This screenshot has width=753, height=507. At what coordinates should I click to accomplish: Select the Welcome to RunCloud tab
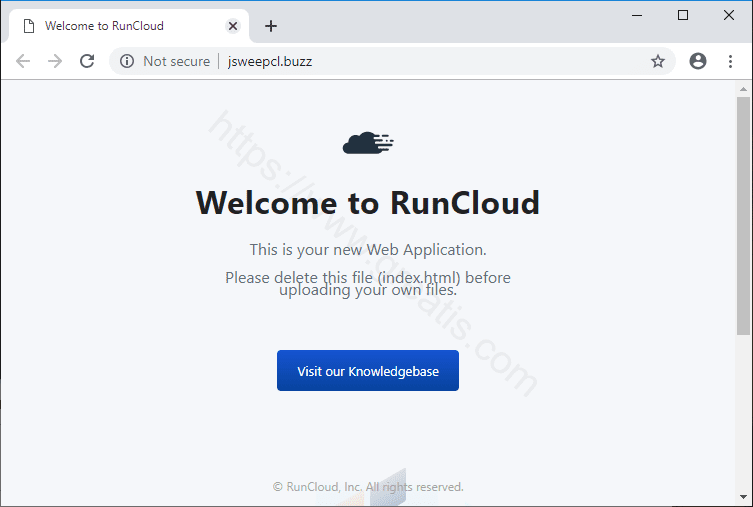click(110, 26)
